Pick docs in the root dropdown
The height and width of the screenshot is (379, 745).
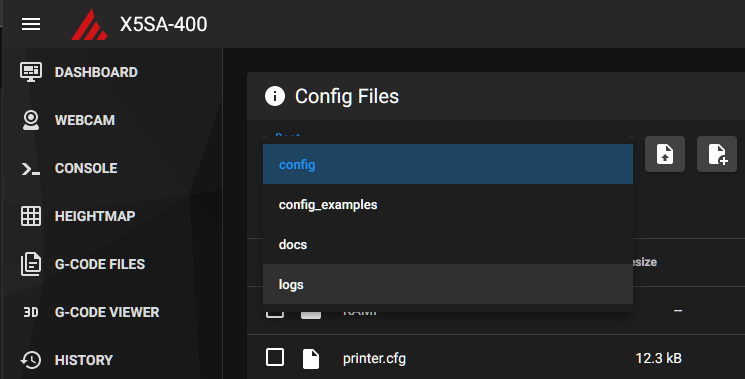[448, 245]
